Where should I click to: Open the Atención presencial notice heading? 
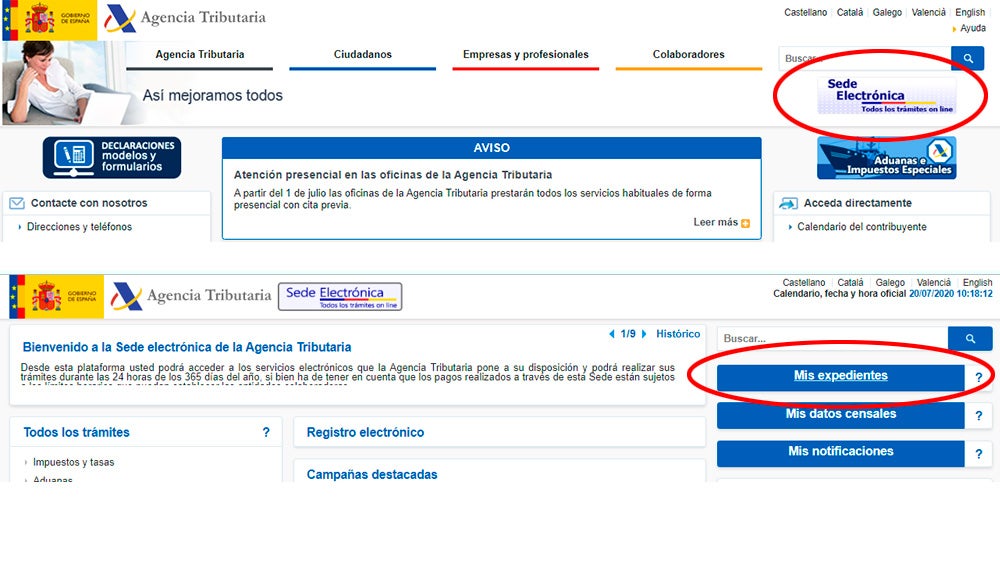[x=393, y=175]
